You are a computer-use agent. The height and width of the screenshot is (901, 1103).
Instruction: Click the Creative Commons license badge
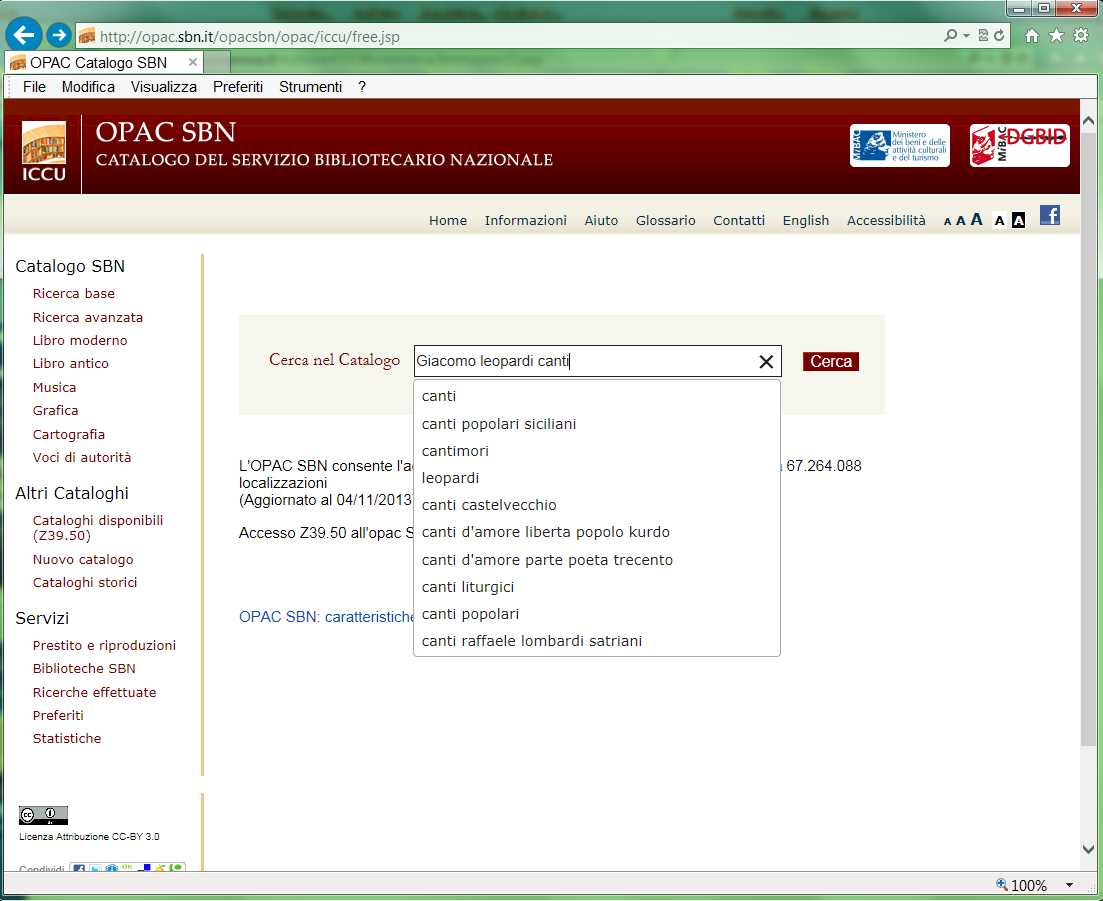click(44, 815)
